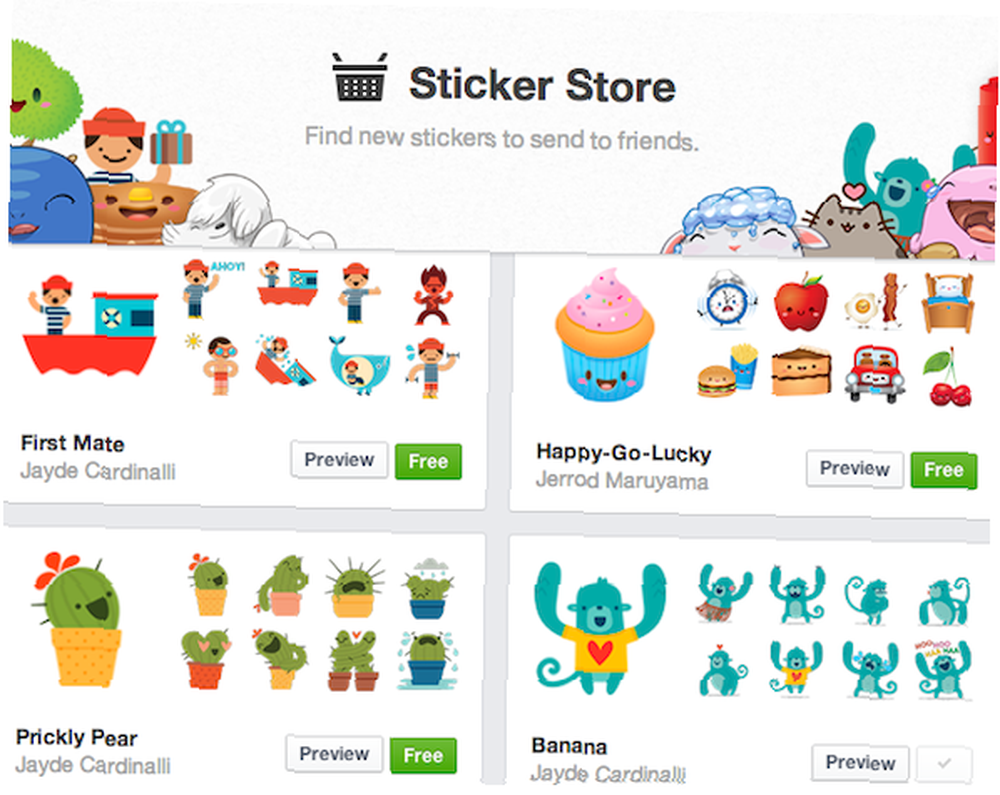Click Free for the Prickly Pear pack

click(423, 755)
